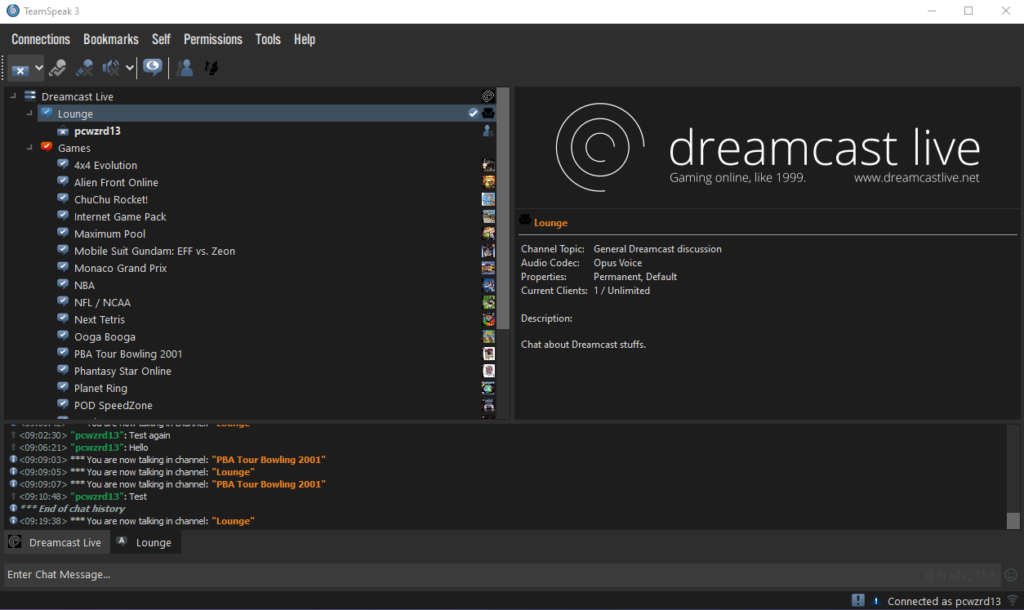Image resolution: width=1024 pixels, height=610 pixels.
Task: Click the Mobile Suit Gundam cover icon
Action: pyautogui.click(x=488, y=251)
